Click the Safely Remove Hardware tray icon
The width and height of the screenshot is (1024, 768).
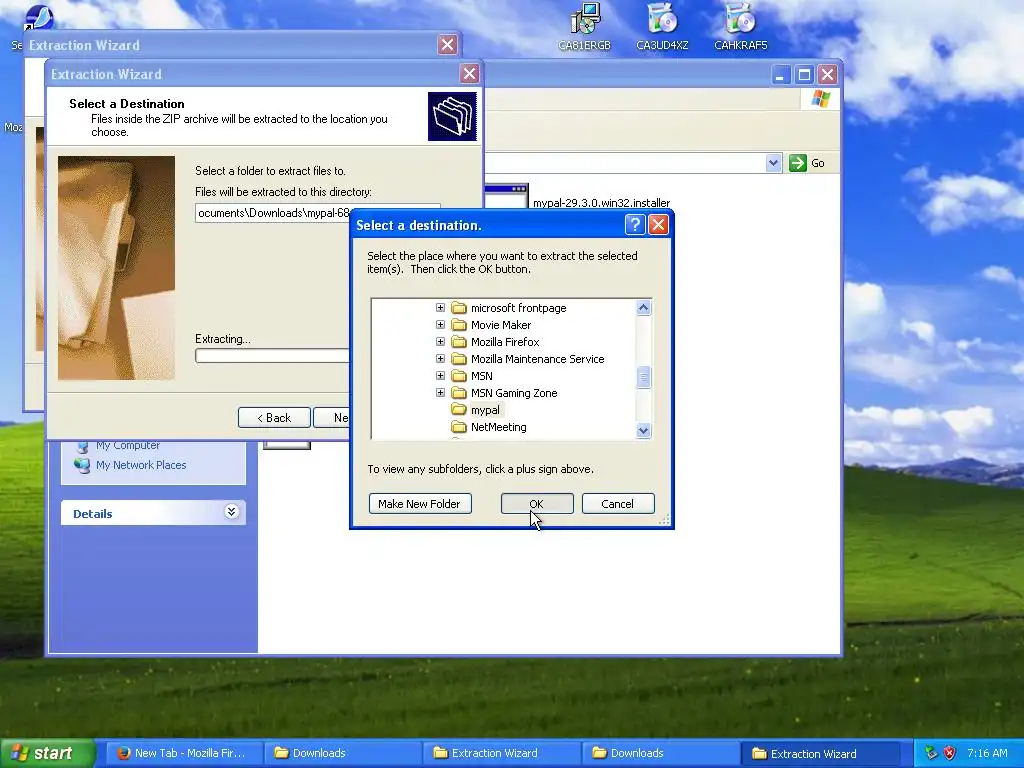(931, 753)
